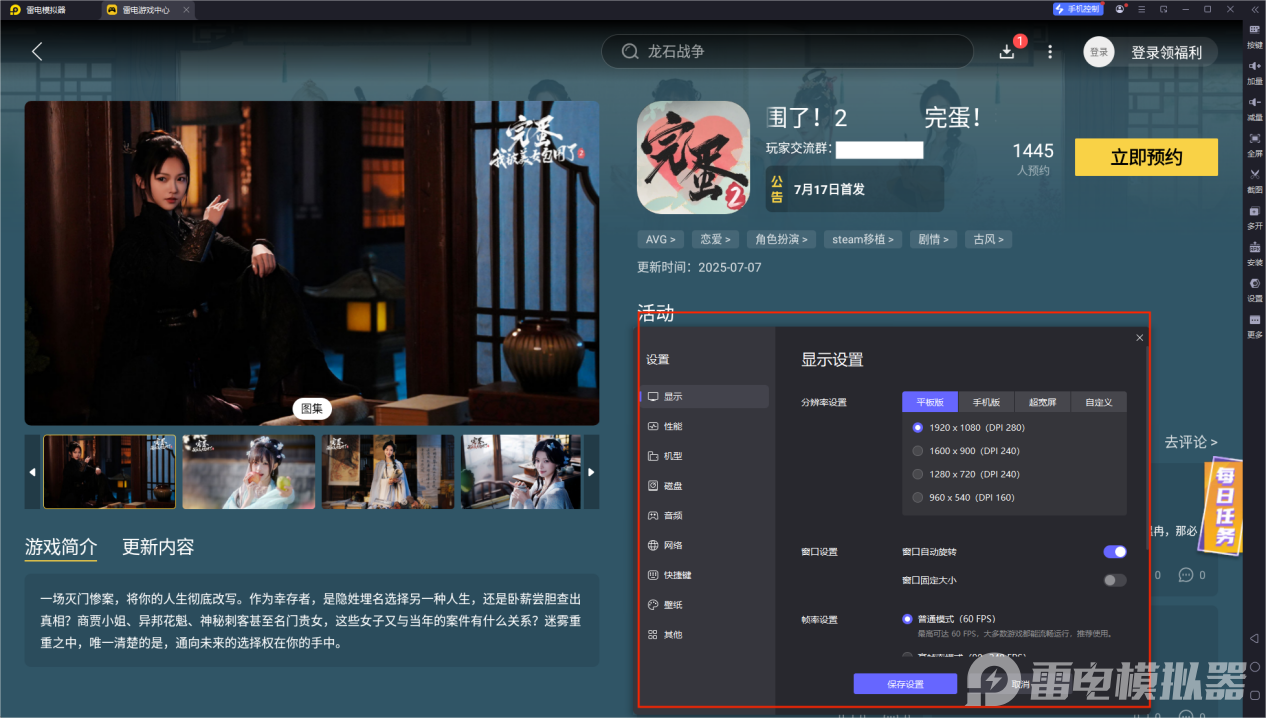Open 机型 settings category
The image size is (1266, 718).
click(x=704, y=456)
